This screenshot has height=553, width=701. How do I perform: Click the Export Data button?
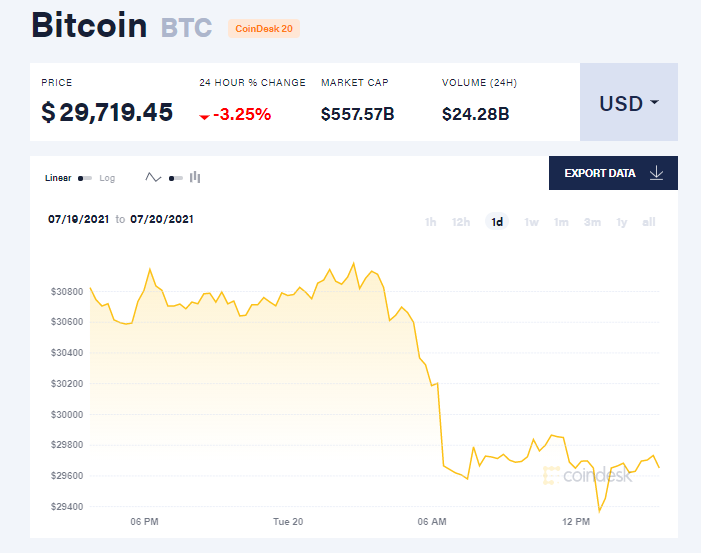click(612, 173)
